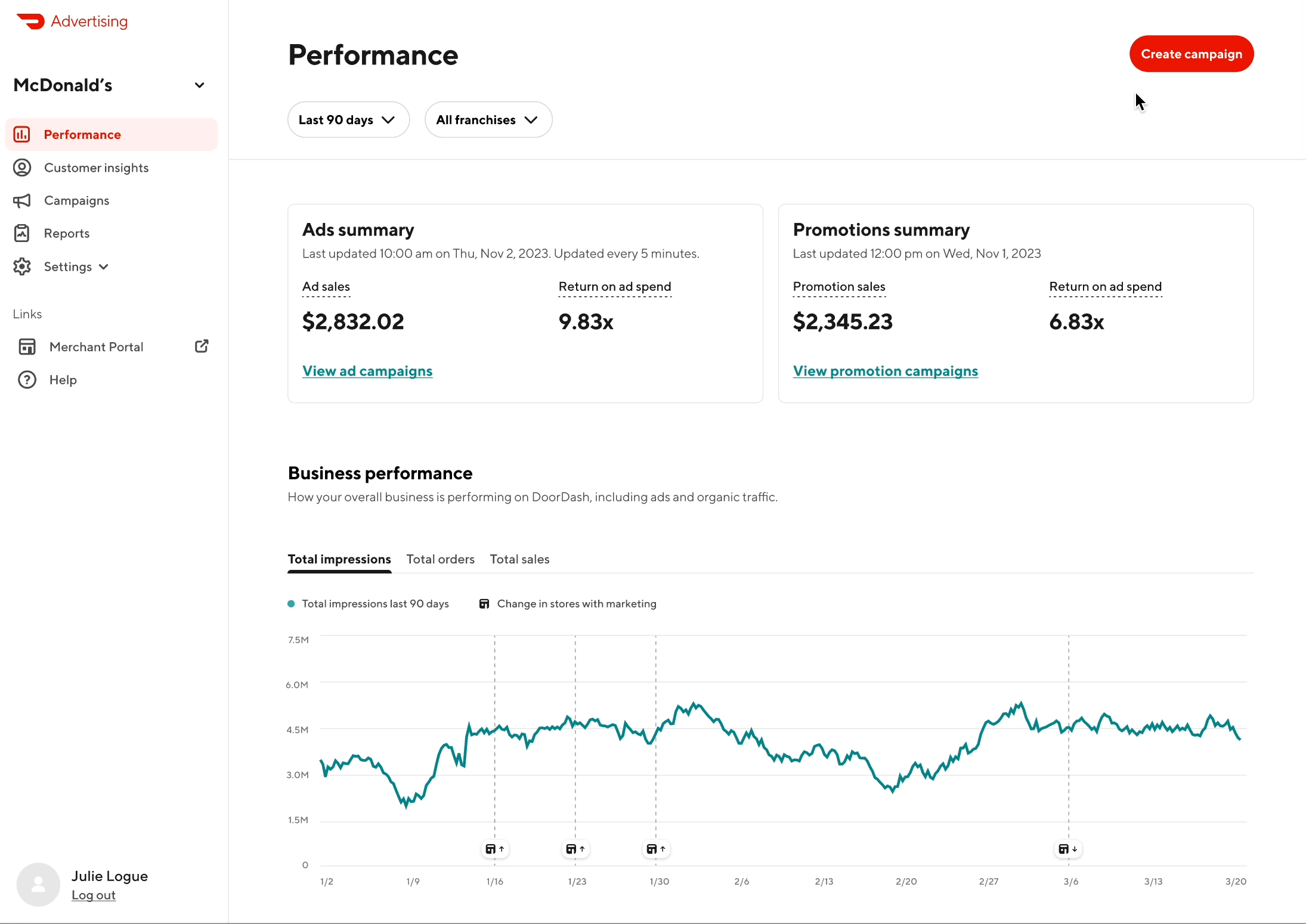Switch to the Total sales tab
The image size is (1306, 924).
519,559
